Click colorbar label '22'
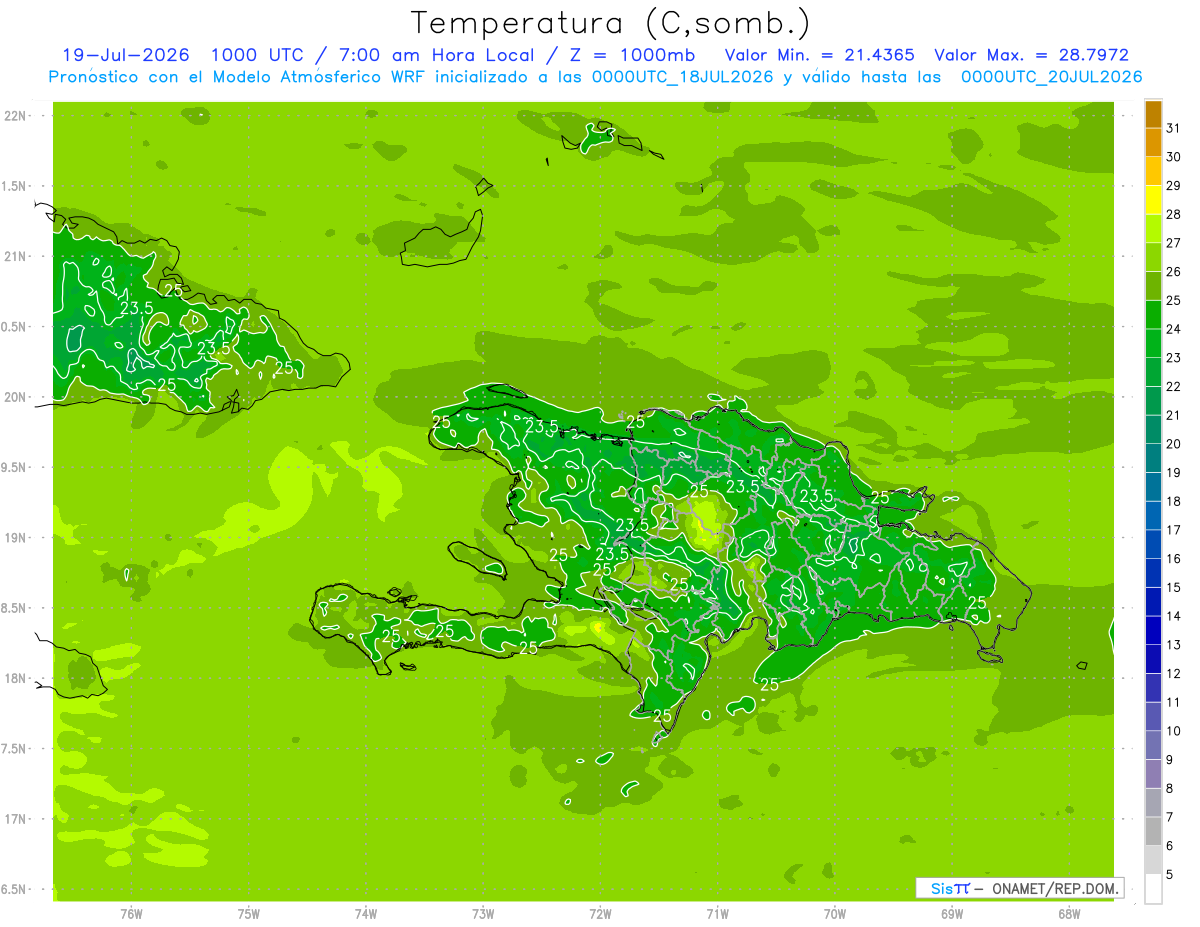The height and width of the screenshot is (927, 1200). coord(1173,386)
